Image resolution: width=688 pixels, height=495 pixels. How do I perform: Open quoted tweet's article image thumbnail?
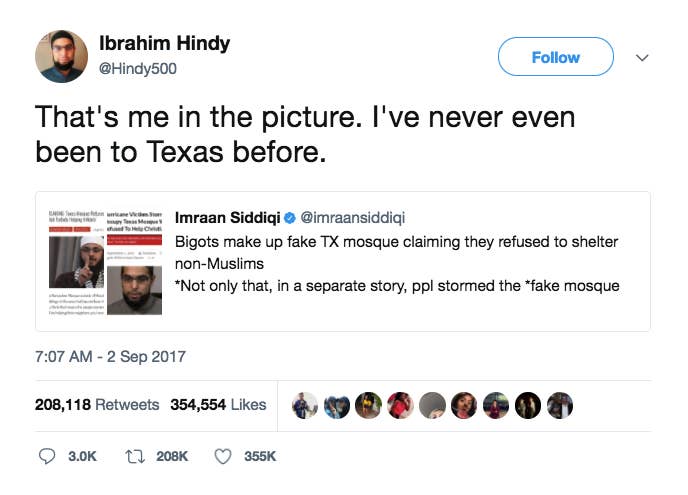[105, 262]
